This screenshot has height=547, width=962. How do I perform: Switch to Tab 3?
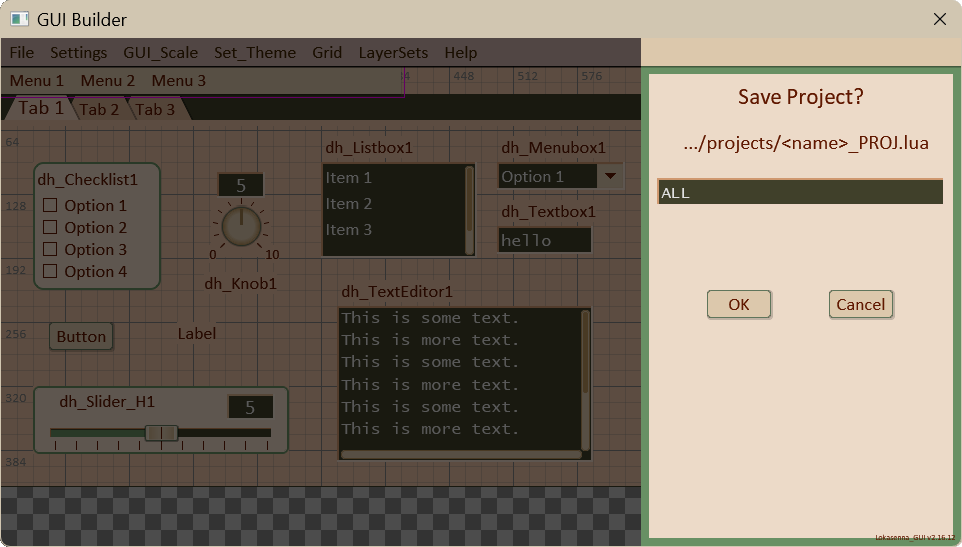point(156,109)
